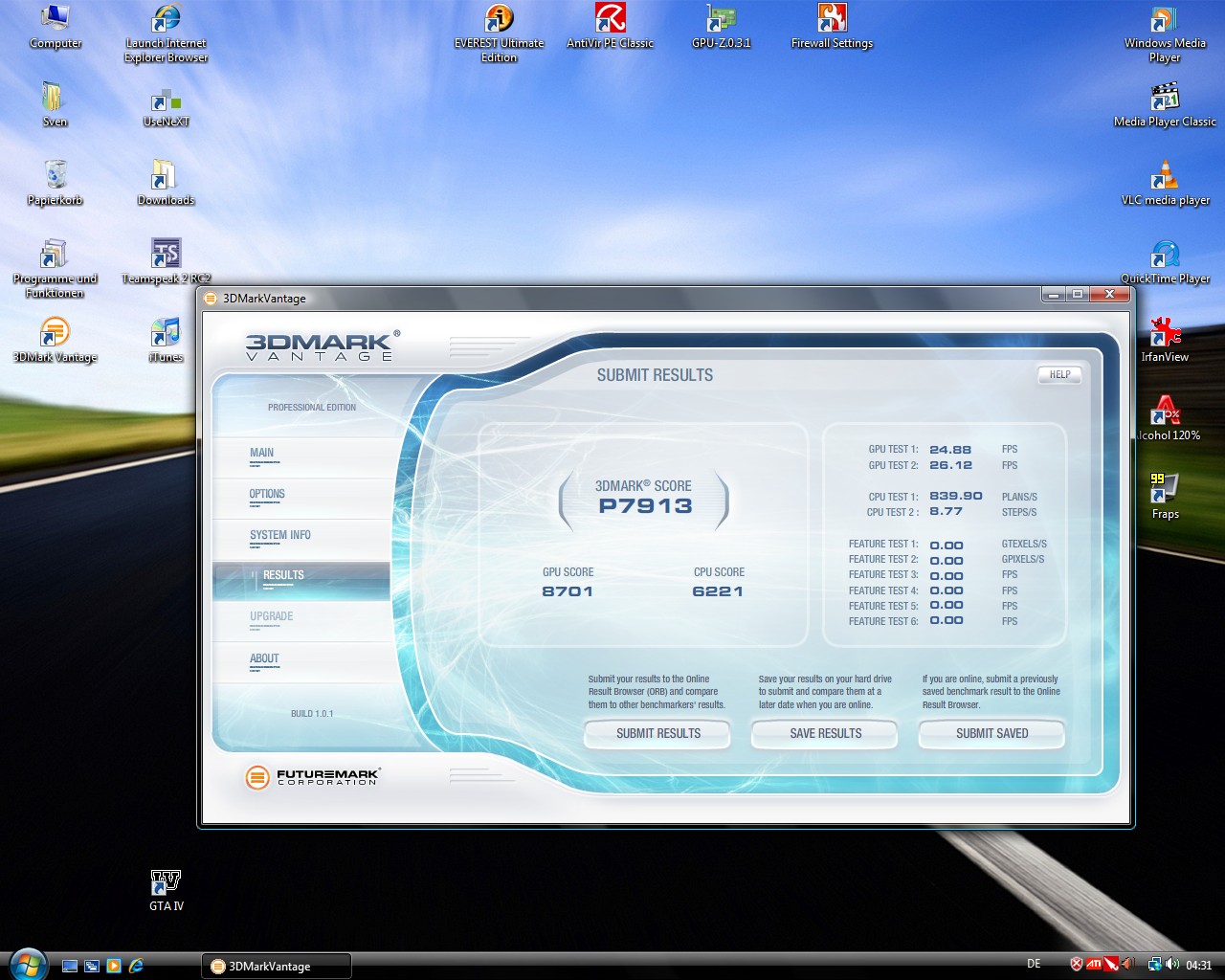Close the 3DMarkVantage window
This screenshot has width=1225, height=980.
tap(1109, 294)
